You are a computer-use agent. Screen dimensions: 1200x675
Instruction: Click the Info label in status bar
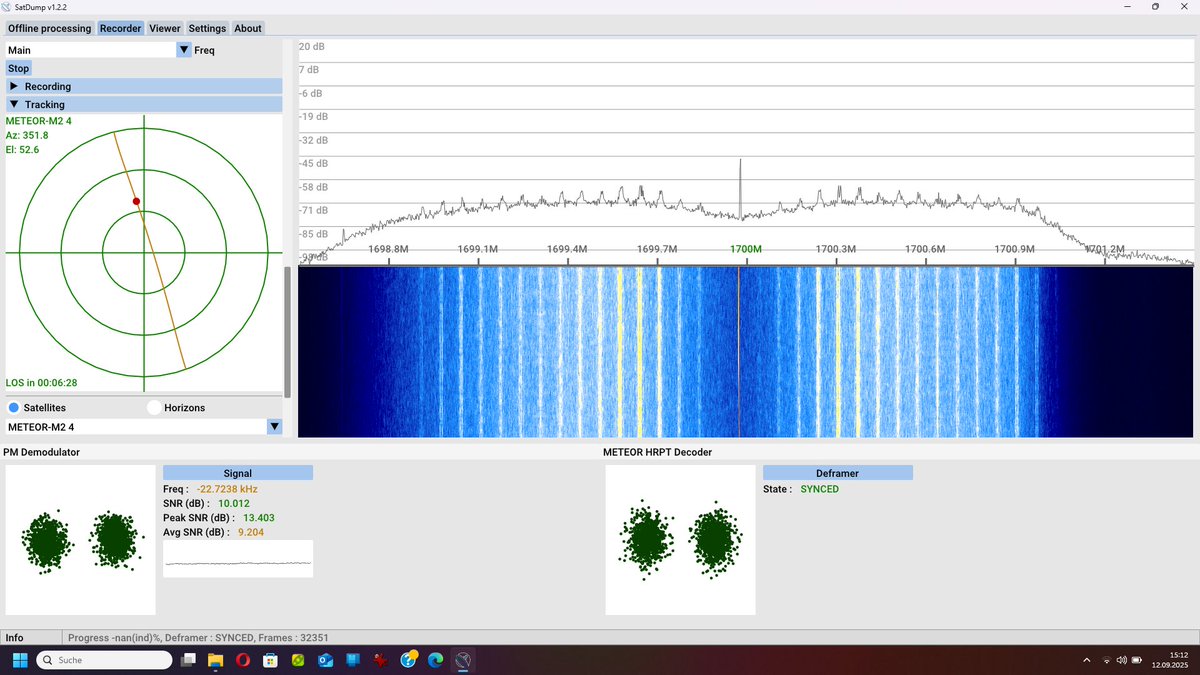15,638
